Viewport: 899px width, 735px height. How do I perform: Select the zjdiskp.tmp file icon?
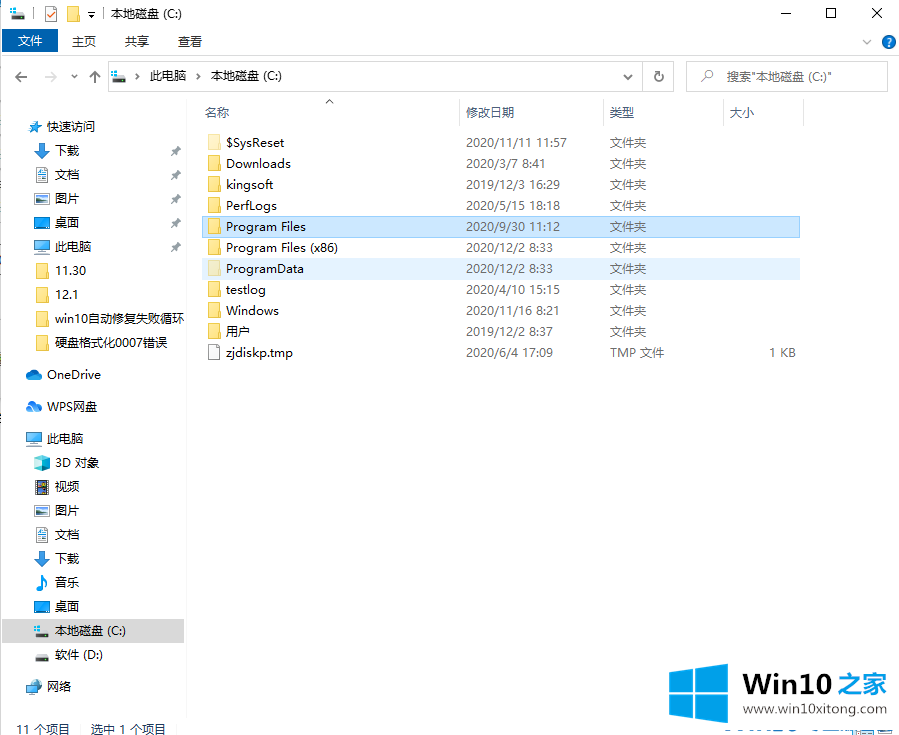214,353
